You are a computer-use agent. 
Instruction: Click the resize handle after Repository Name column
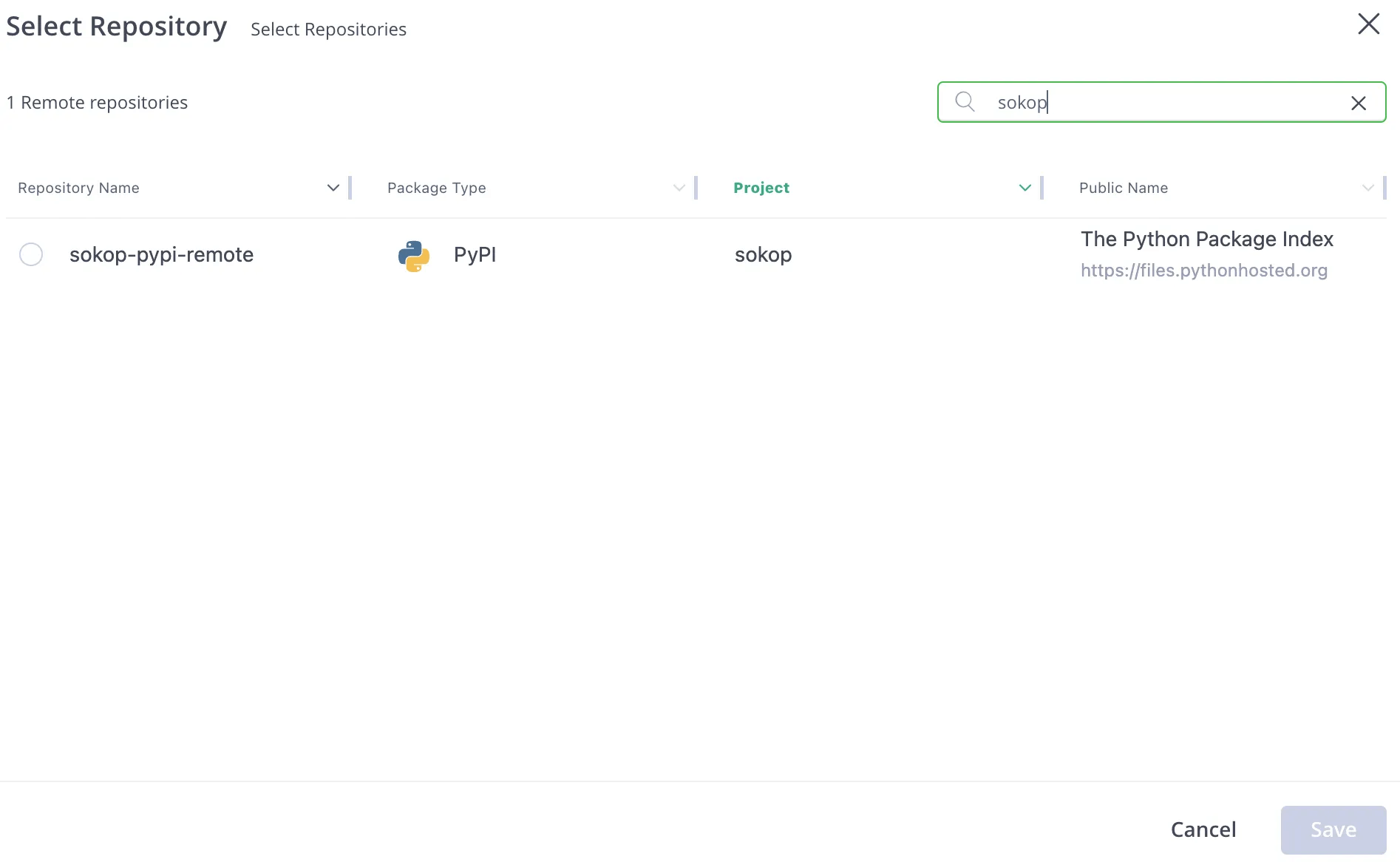tap(350, 188)
